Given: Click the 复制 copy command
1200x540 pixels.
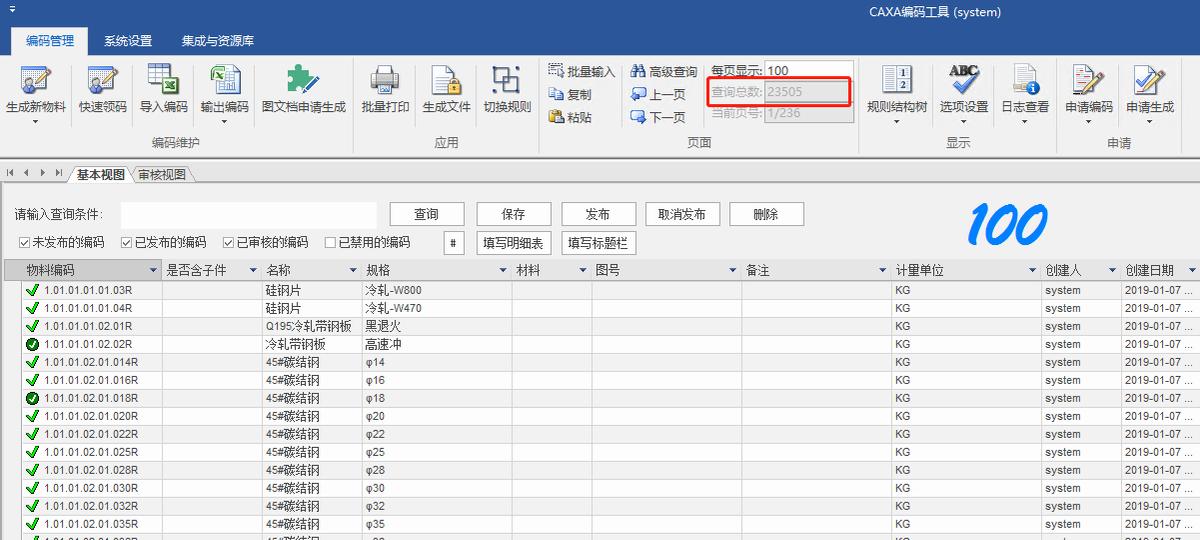Looking at the screenshot, I should pos(571,95).
